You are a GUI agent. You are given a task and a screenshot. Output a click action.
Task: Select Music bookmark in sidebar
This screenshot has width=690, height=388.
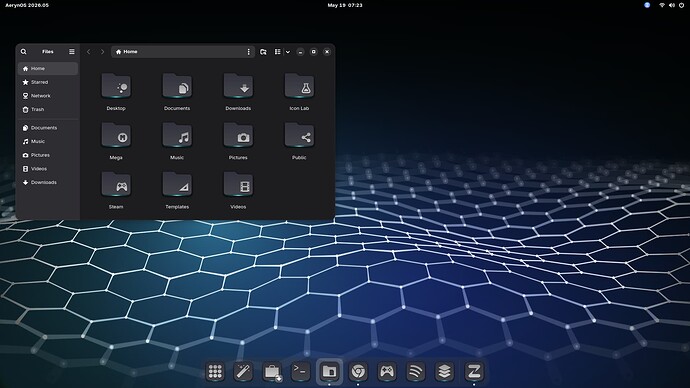pos(48,142)
